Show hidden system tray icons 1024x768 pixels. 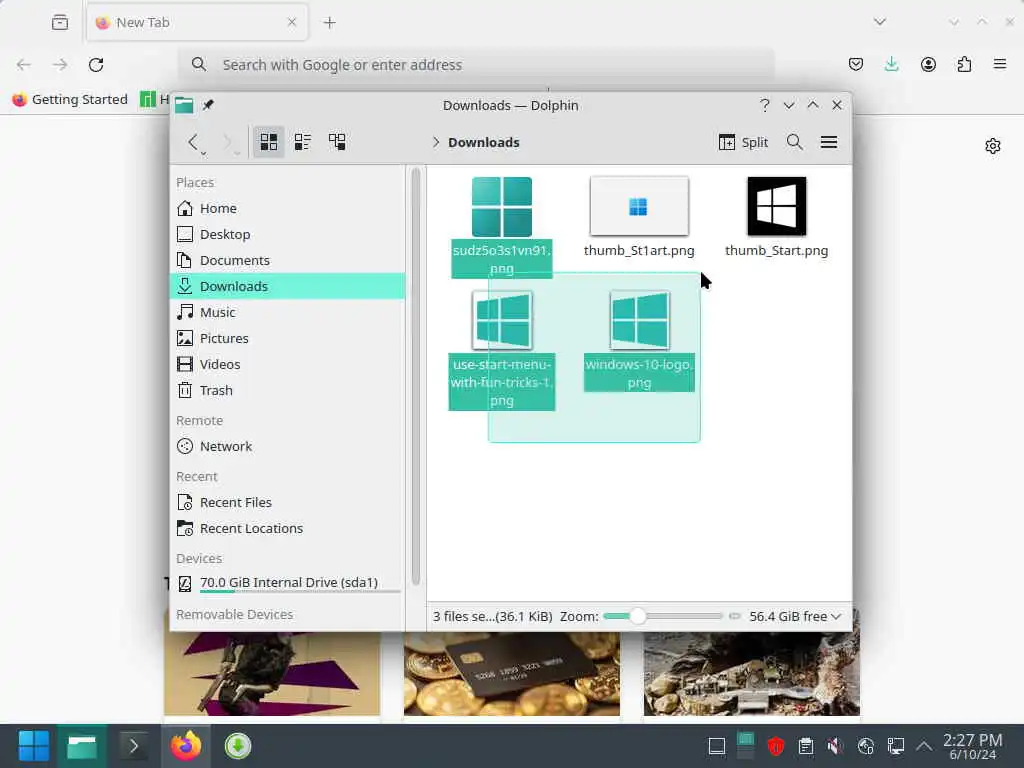[x=924, y=746]
